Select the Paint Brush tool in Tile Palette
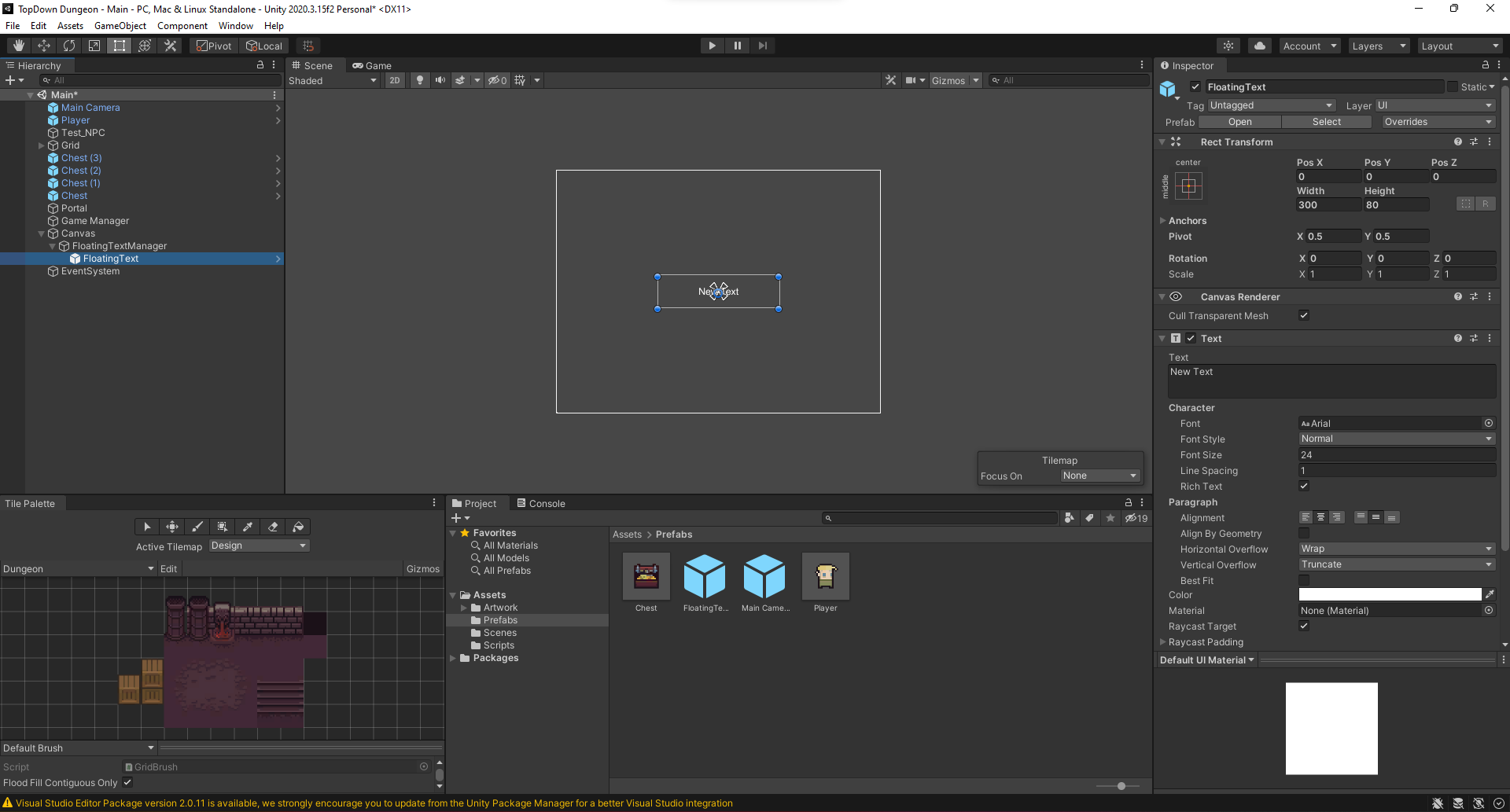 click(197, 527)
